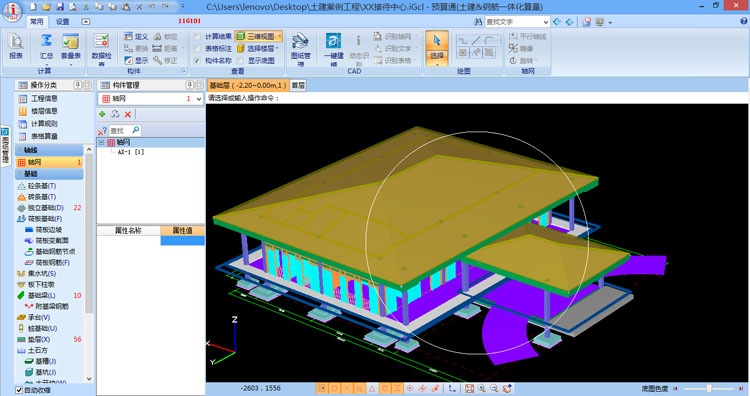The width and height of the screenshot is (750, 396).
Task: Click the green plus add component icon
Action: (x=102, y=114)
